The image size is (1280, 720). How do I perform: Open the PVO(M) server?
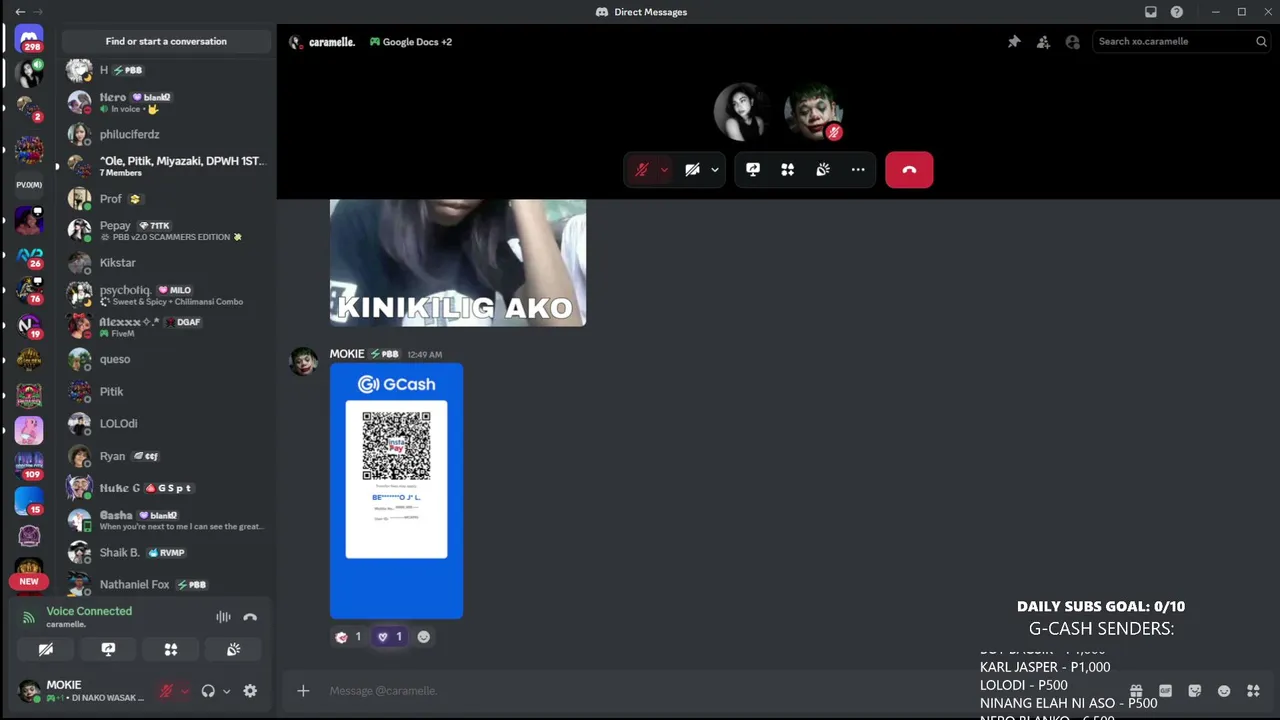pos(29,185)
